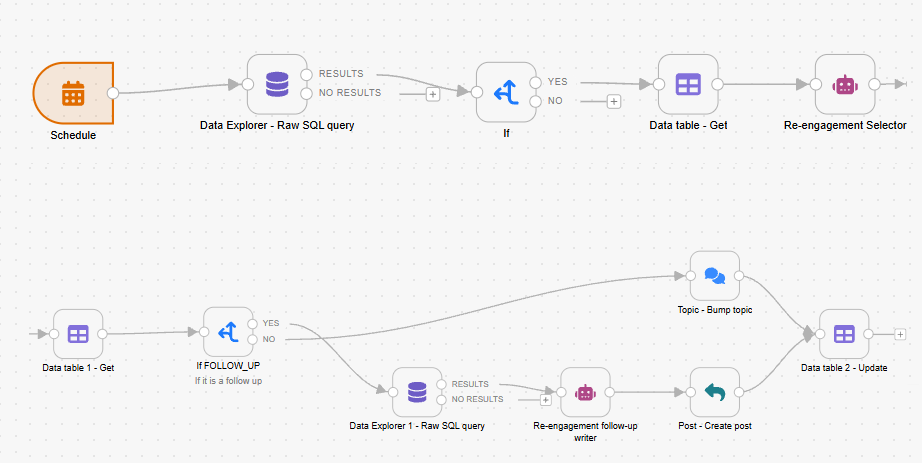Click plus after Data table 2 - Update
Screen dimensions: 922x463
[x=900, y=334]
